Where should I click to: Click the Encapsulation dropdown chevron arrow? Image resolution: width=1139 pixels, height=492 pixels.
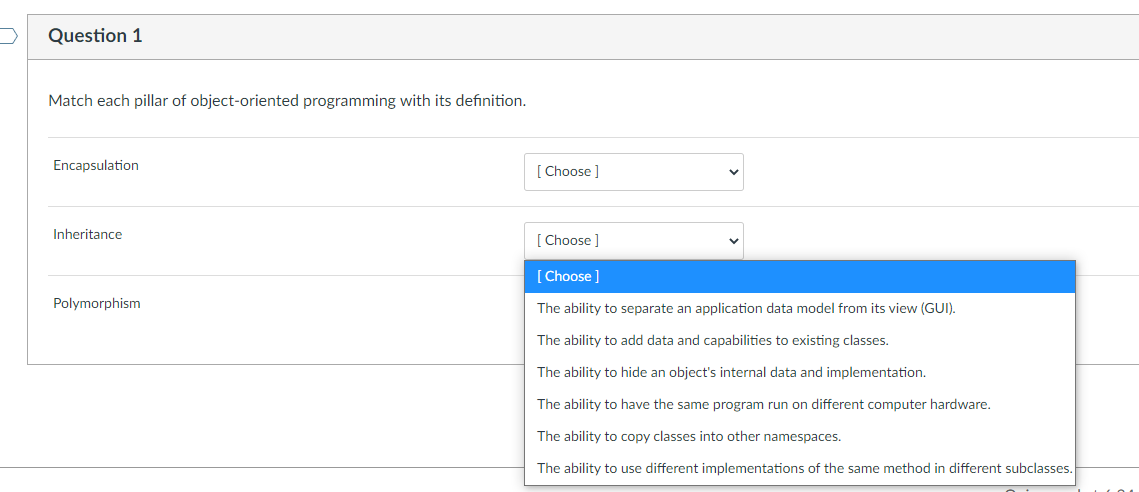point(733,172)
